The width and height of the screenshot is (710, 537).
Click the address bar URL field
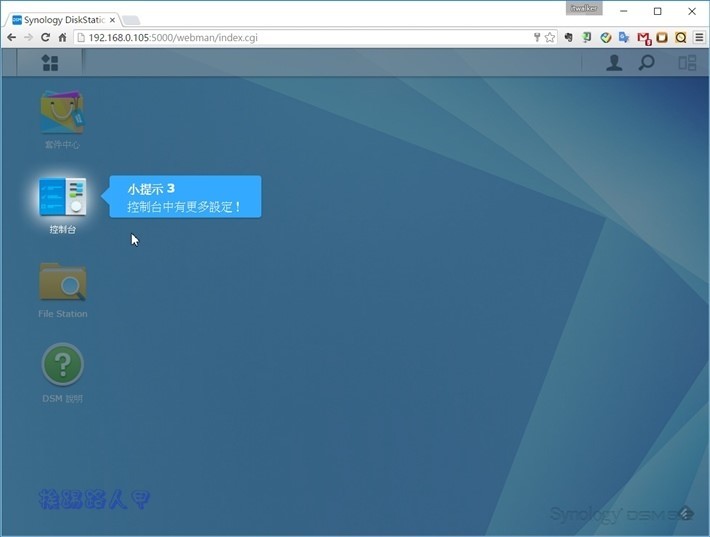pyautogui.click(x=300, y=37)
